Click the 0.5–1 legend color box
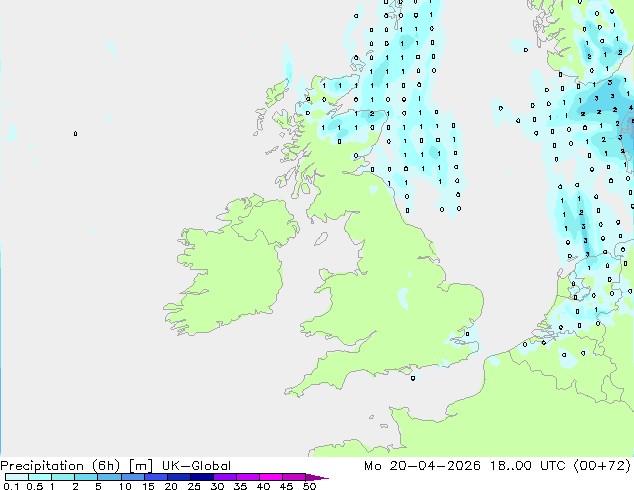This screenshot has height=490, width=634. (x=40, y=477)
